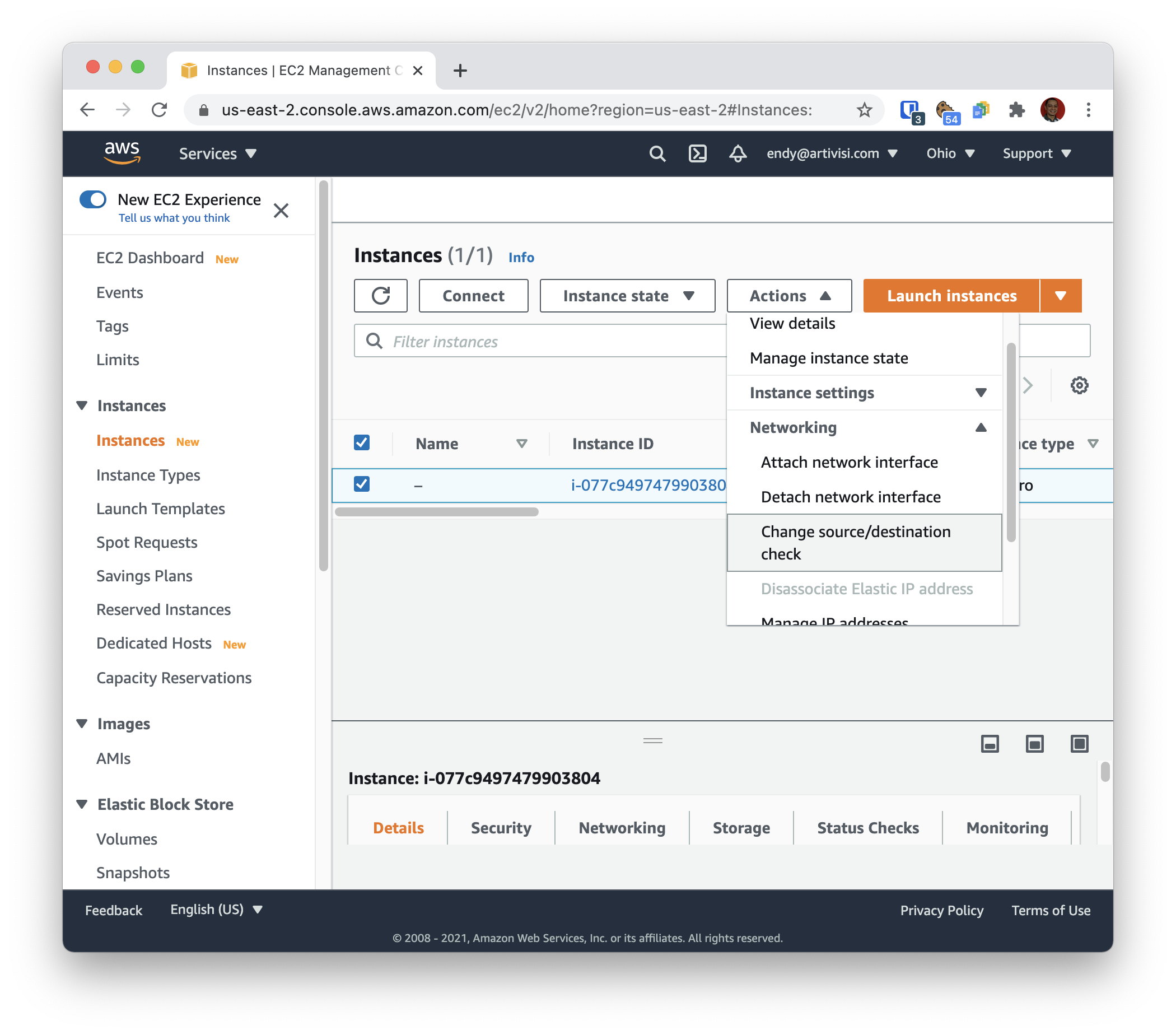Open the AWS search magnifier icon
The width and height of the screenshot is (1176, 1035).
[x=657, y=153]
